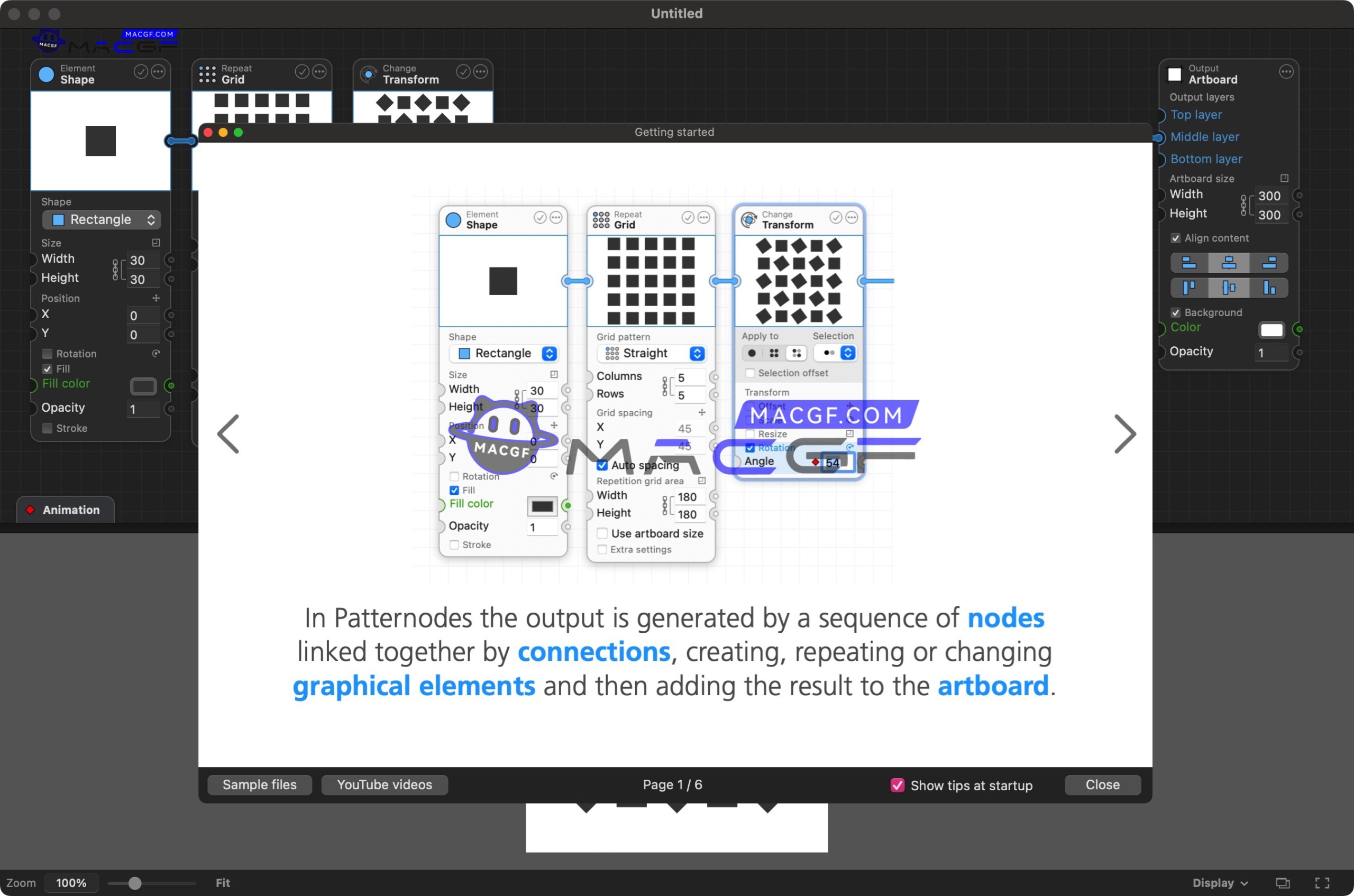Open Sample files
The width and height of the screenshot is (1354, 896).
[x=259, y=784]
